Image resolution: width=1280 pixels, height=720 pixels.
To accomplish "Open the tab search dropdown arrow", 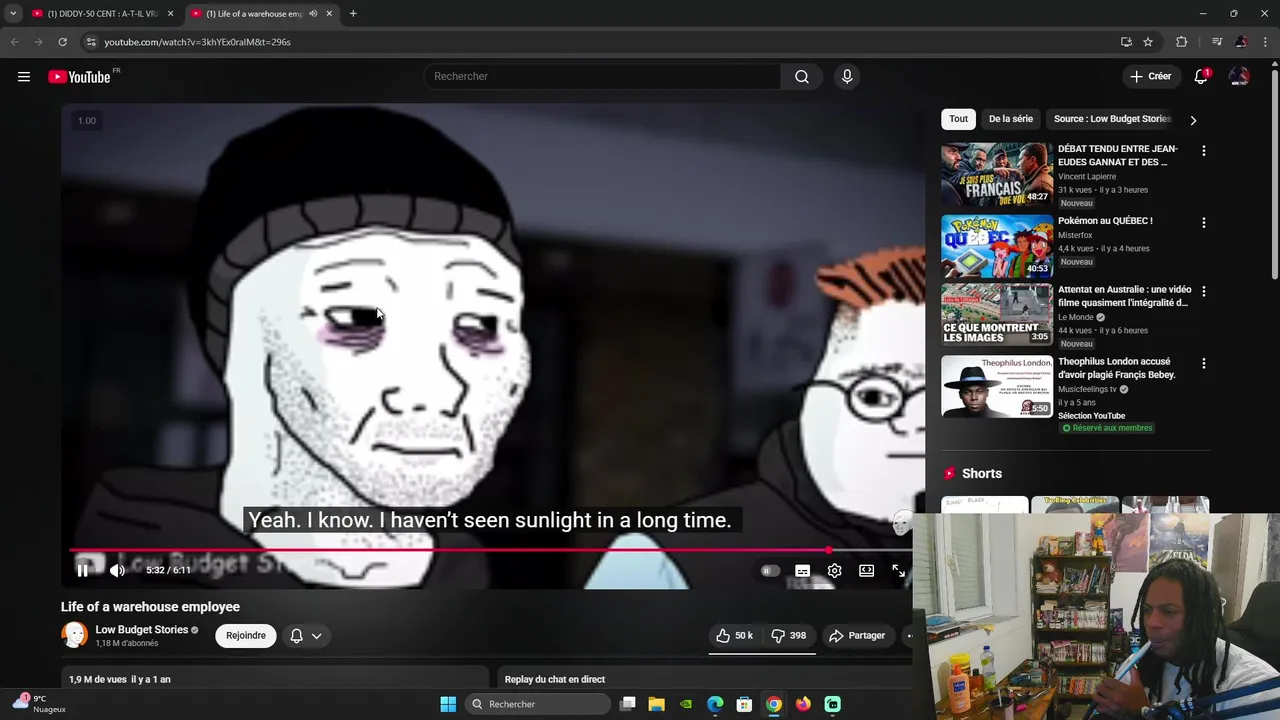I will pyautogui.click(x=13, y=14).
